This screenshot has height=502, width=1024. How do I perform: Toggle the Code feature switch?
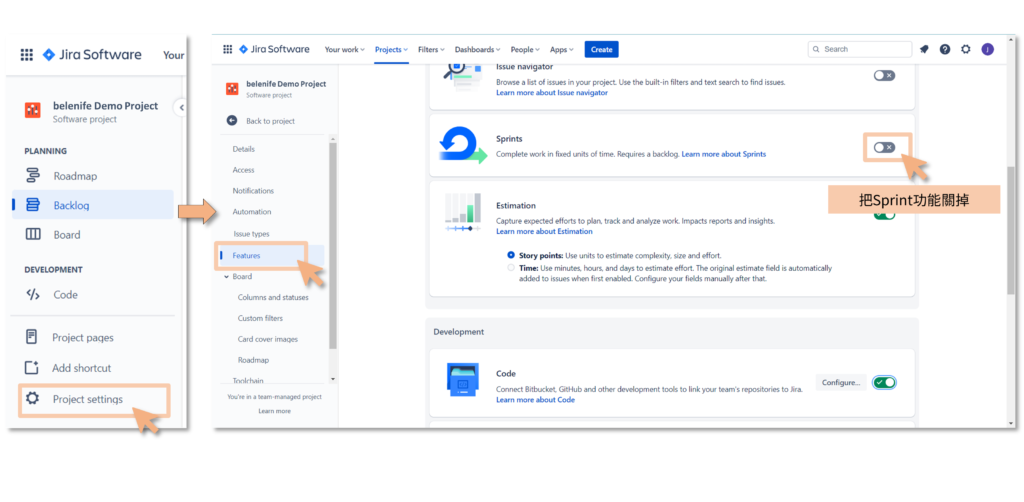[885, 383]
